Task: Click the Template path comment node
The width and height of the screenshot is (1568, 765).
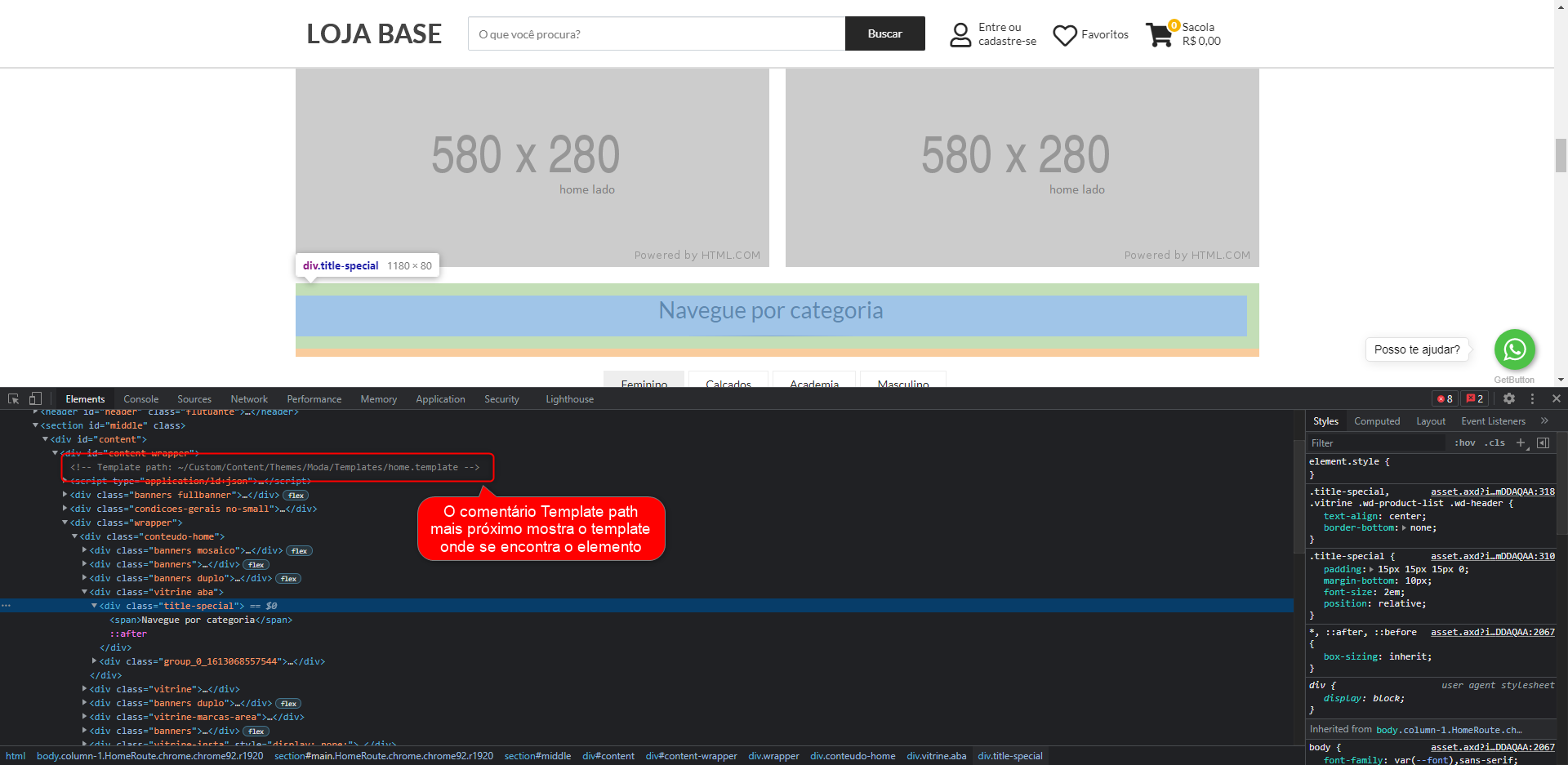Action: pyautogui.click(x=275, y=467)
